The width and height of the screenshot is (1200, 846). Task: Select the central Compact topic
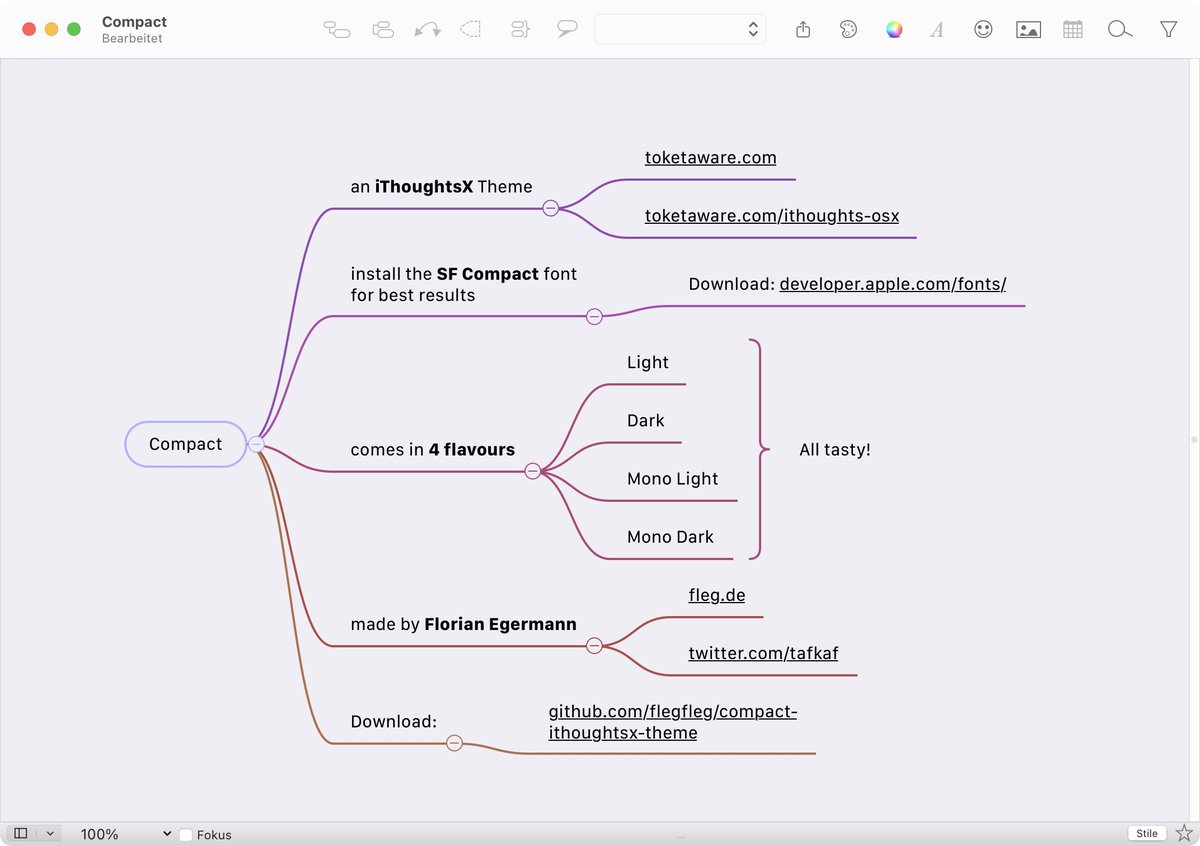coord(185,444)
